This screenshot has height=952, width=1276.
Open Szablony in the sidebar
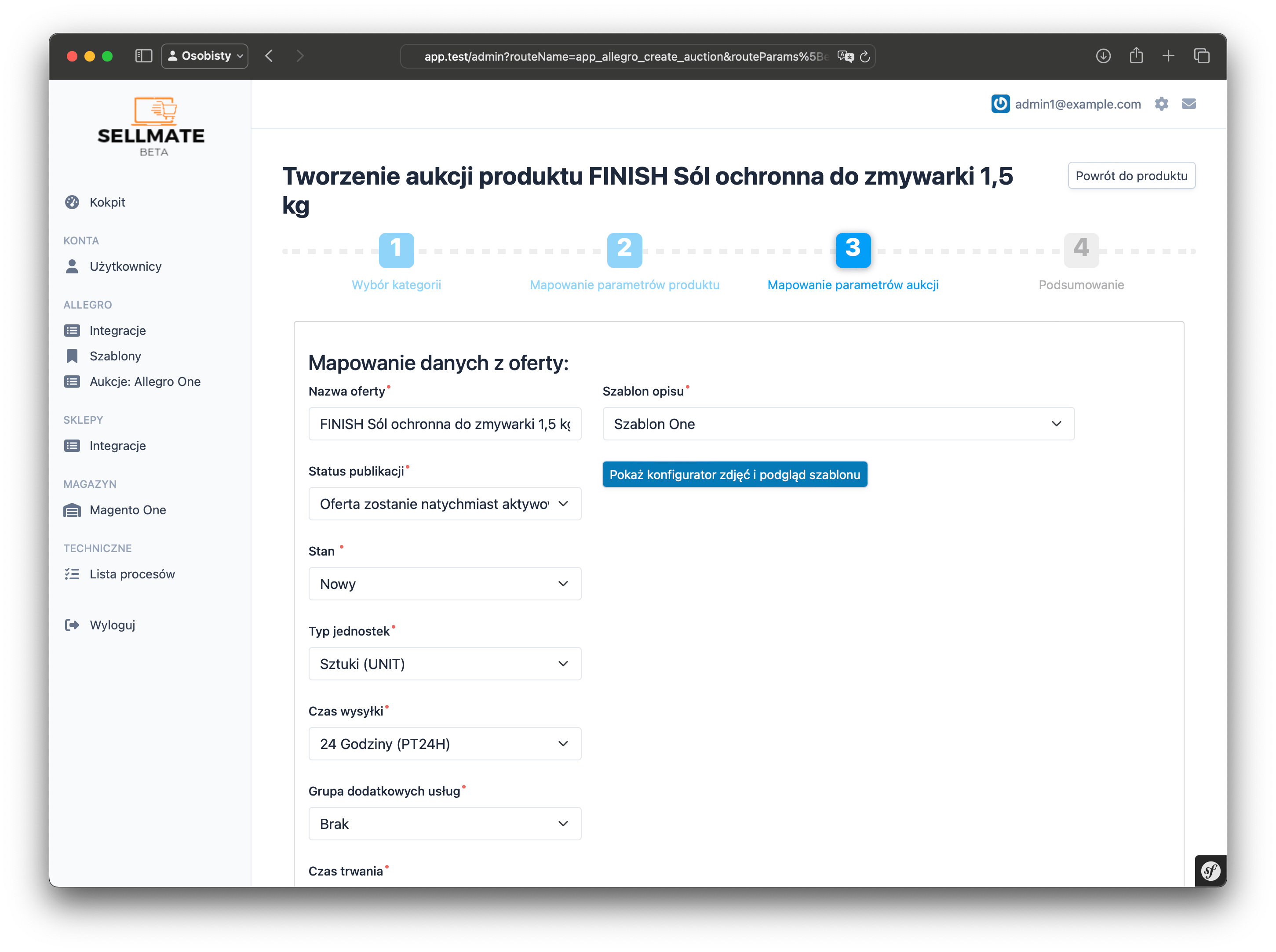pos(115,356)
